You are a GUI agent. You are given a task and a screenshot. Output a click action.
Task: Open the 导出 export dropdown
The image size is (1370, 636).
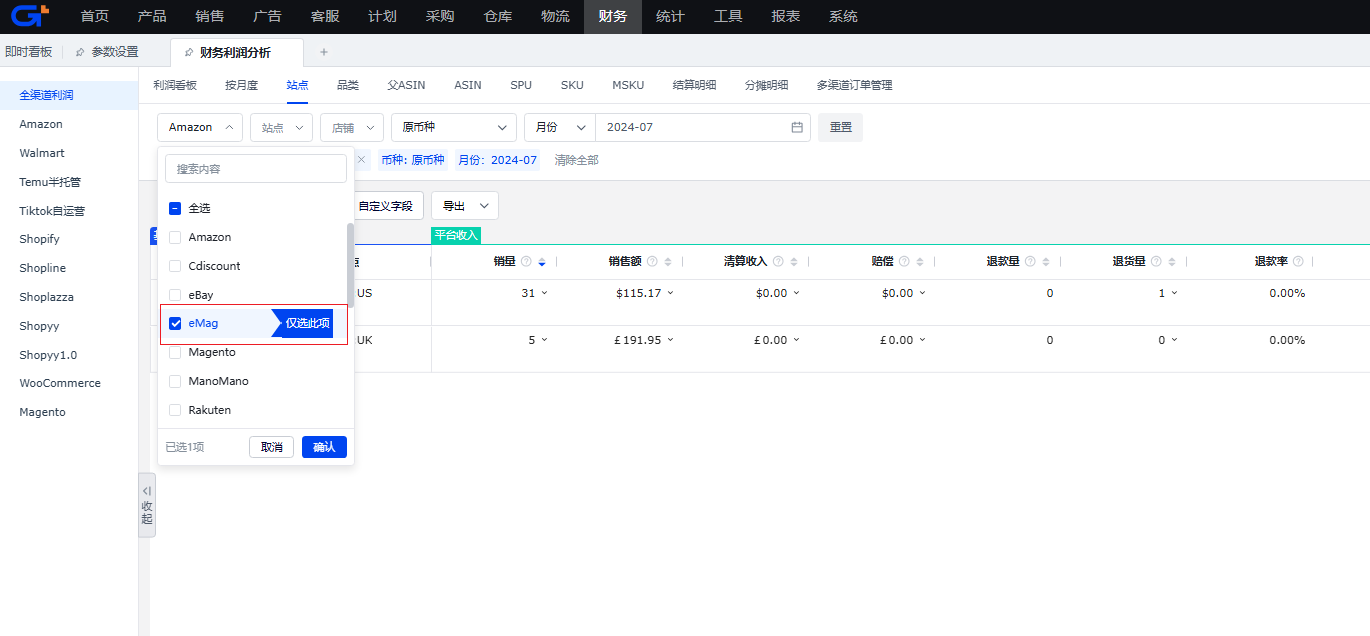465,205
